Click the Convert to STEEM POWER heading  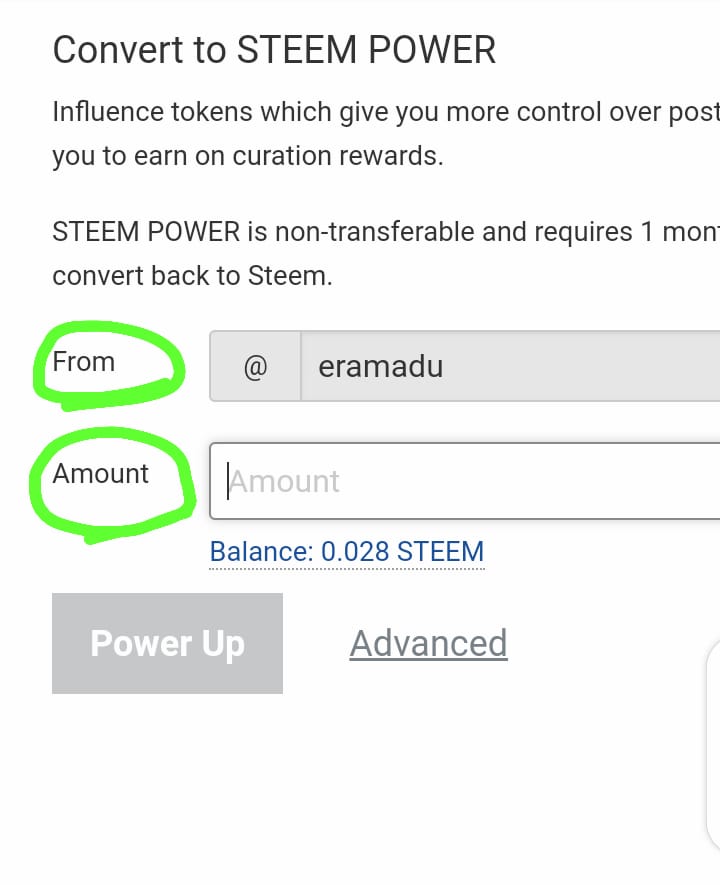(x=274, y=50)
